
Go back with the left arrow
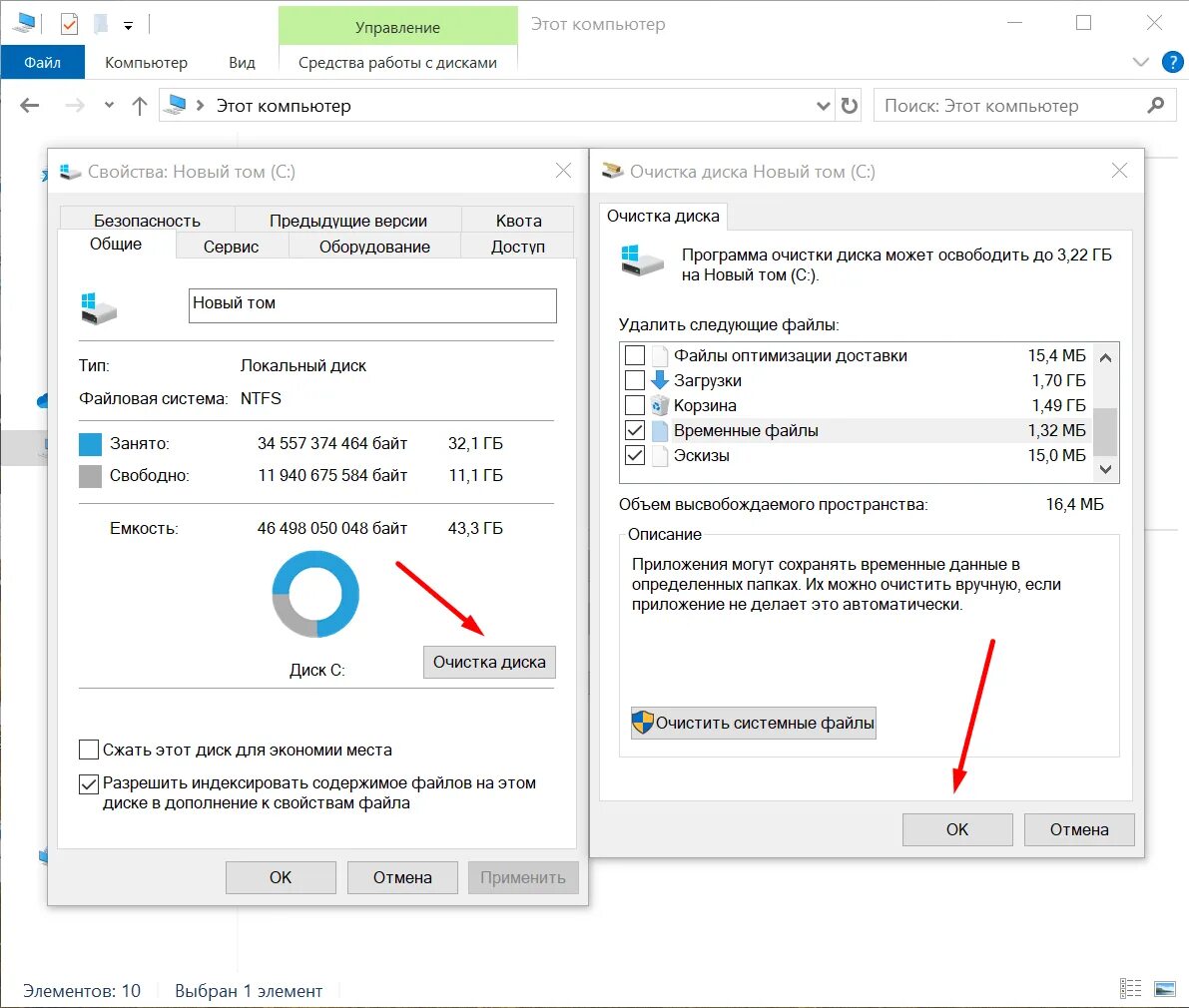(30, 106)
